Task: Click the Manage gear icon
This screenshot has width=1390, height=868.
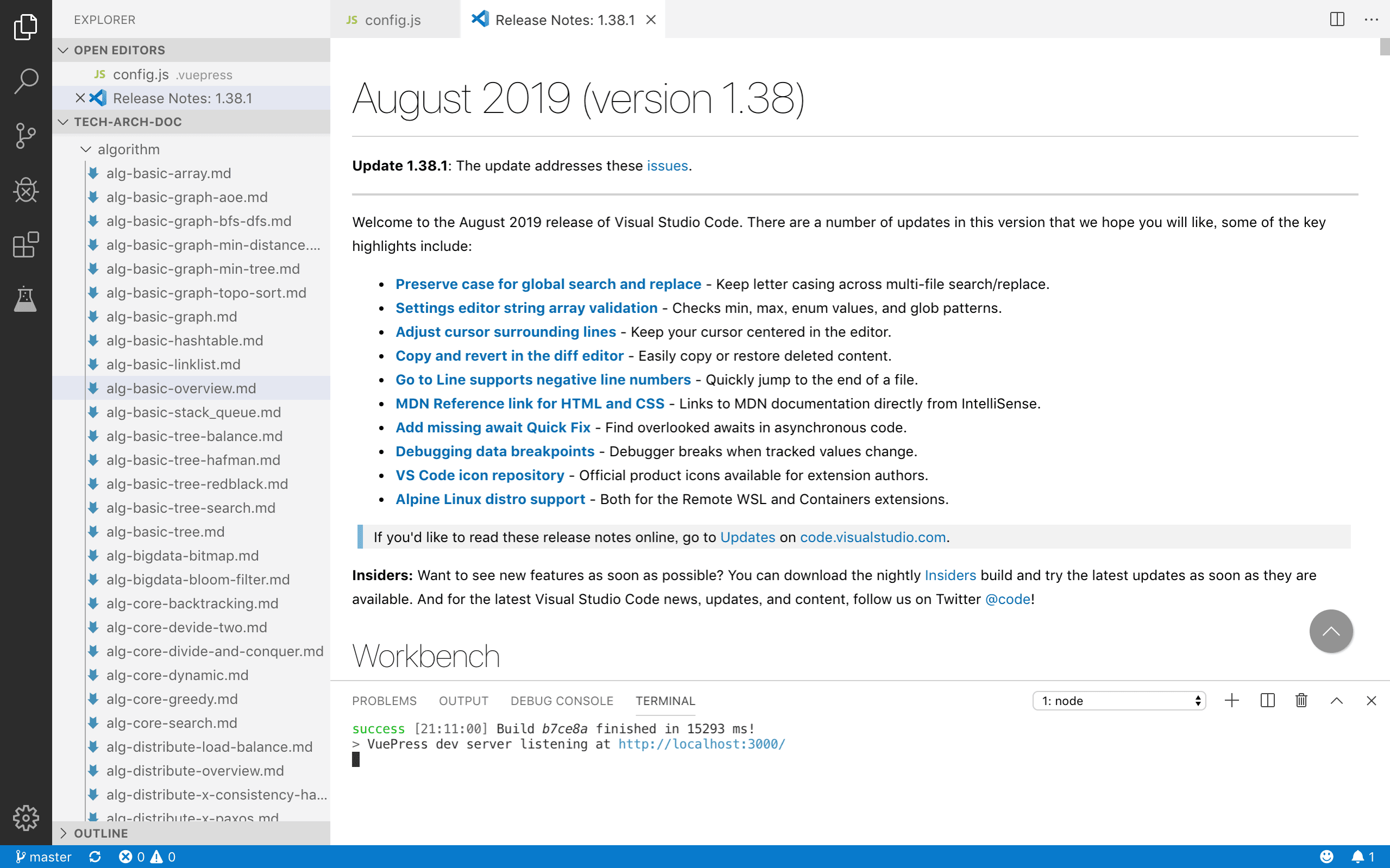Action: 26,817
